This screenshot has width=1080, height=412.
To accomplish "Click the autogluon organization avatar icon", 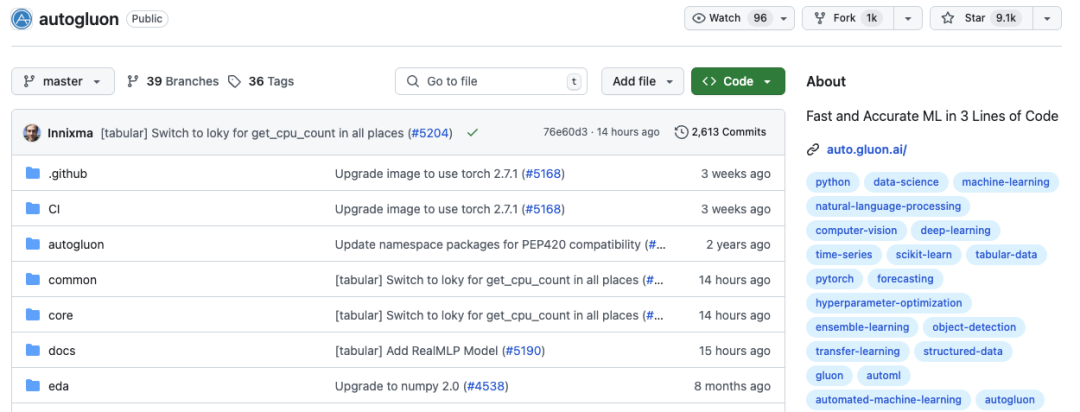I will [22, 19].
